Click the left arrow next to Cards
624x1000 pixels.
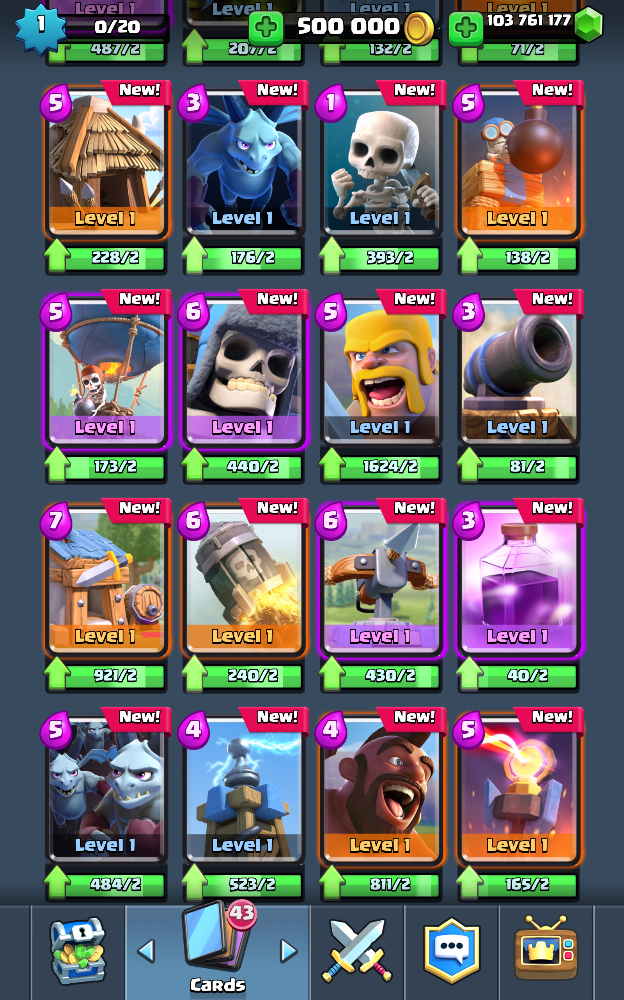(x=146, y=951)
